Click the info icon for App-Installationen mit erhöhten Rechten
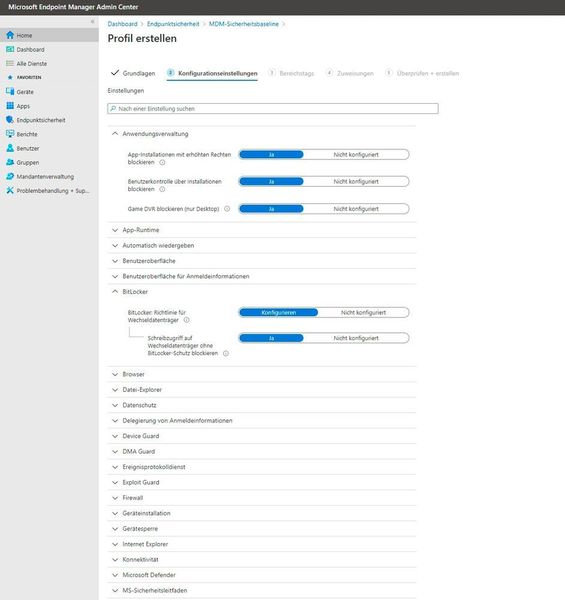This screenshot has height=600, width=565. coord(162,162)
